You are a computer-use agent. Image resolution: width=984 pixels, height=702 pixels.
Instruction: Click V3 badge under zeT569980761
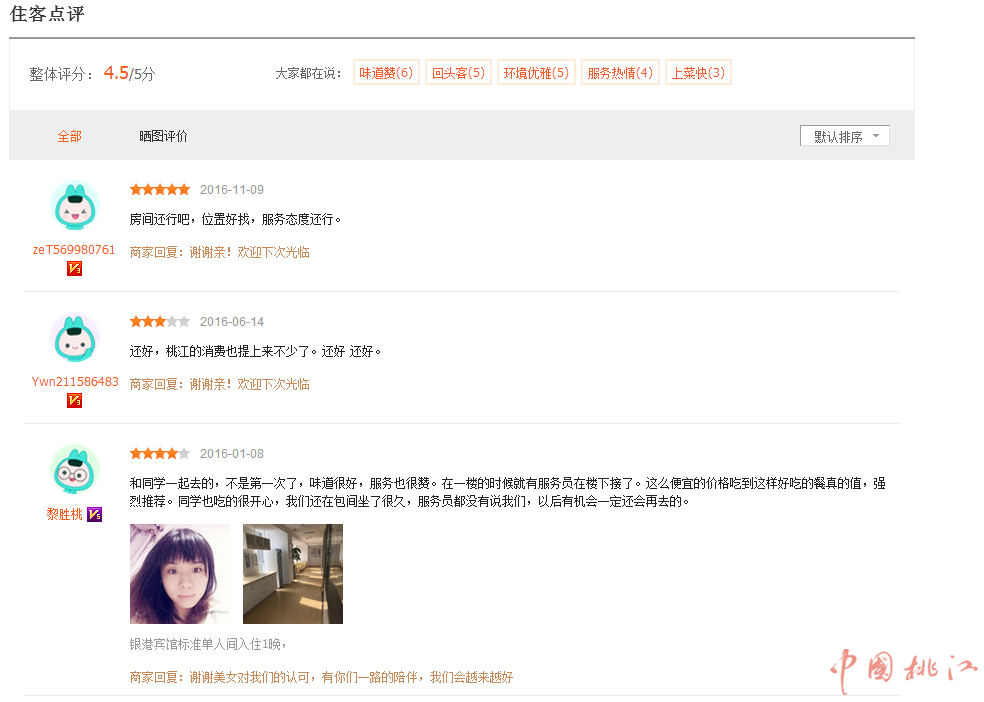(x=75, y=269)
